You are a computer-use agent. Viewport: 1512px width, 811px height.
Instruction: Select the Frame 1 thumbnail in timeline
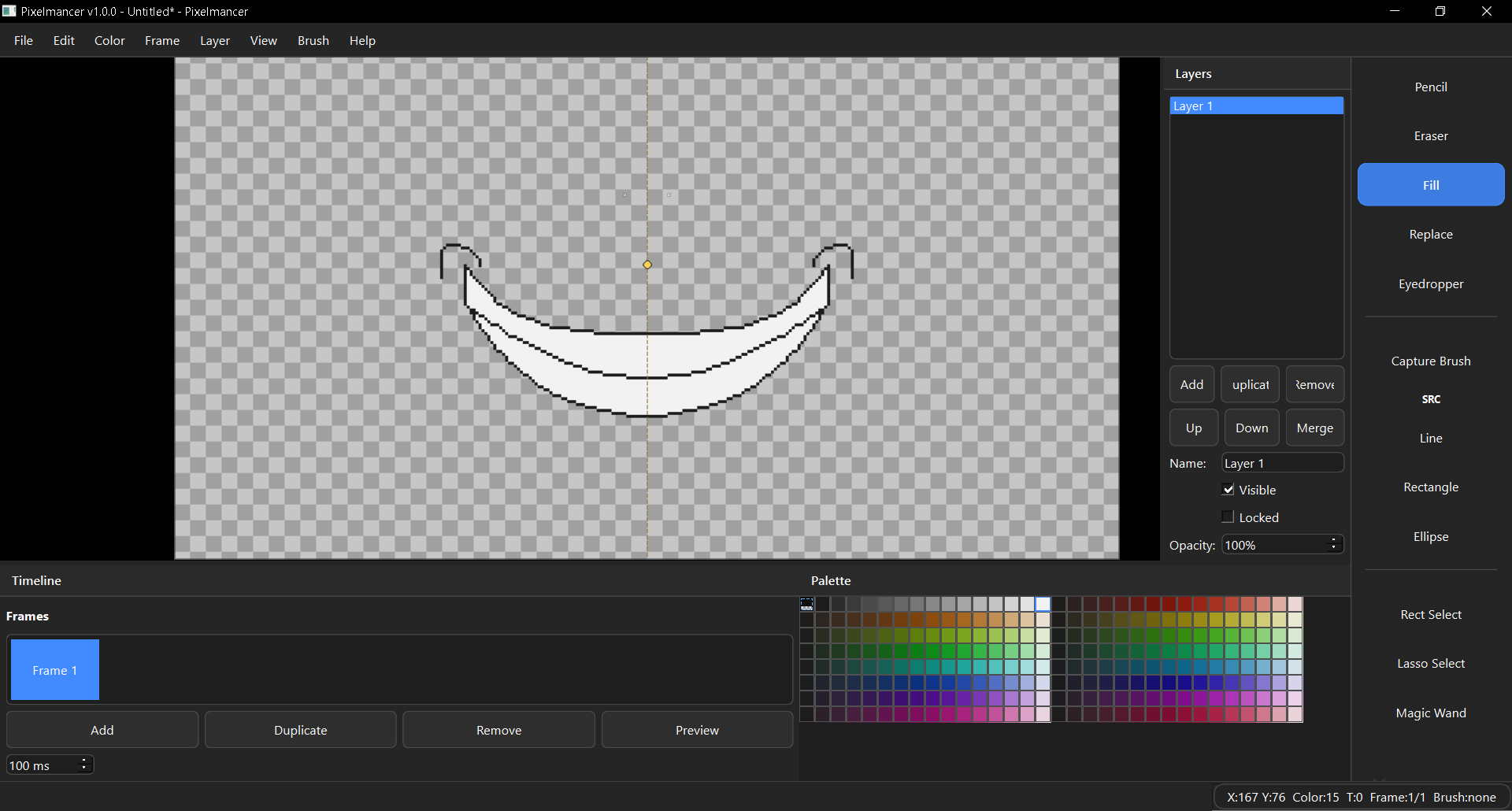[55, 670]
